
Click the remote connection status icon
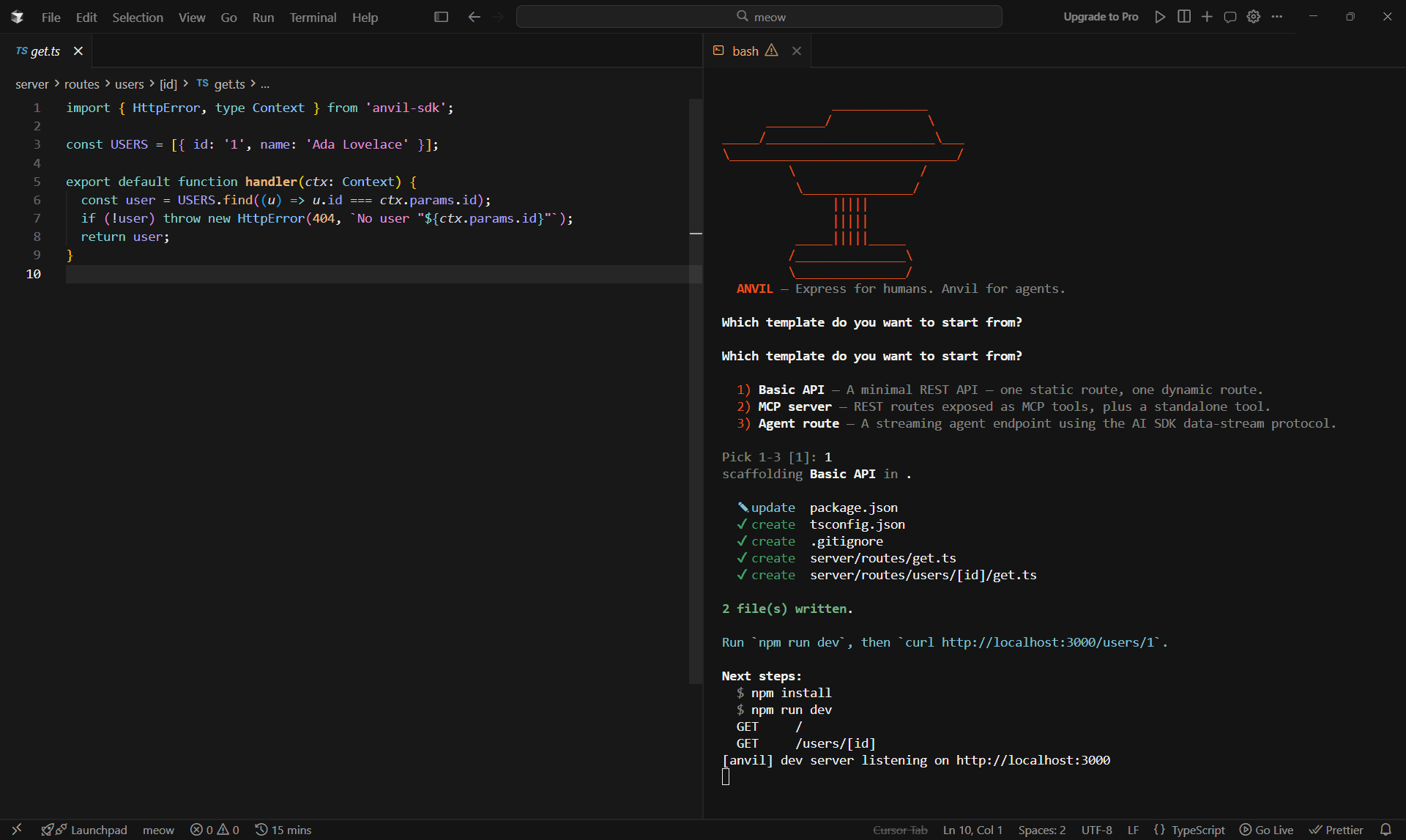tap(16, 829)
